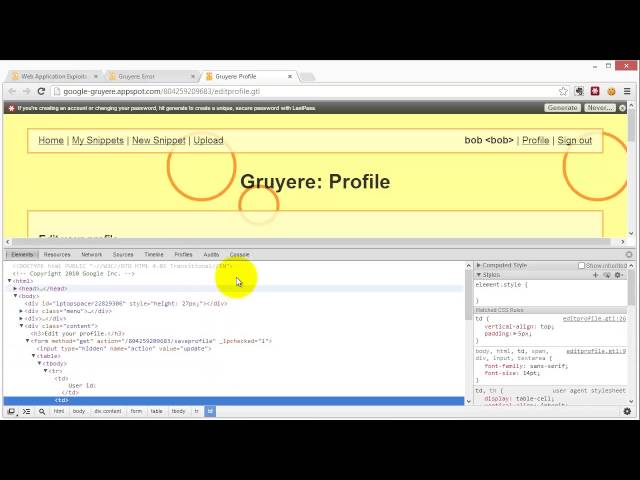
Task: Close the Gruyere Error tab
Action: [x=193, y=76]
